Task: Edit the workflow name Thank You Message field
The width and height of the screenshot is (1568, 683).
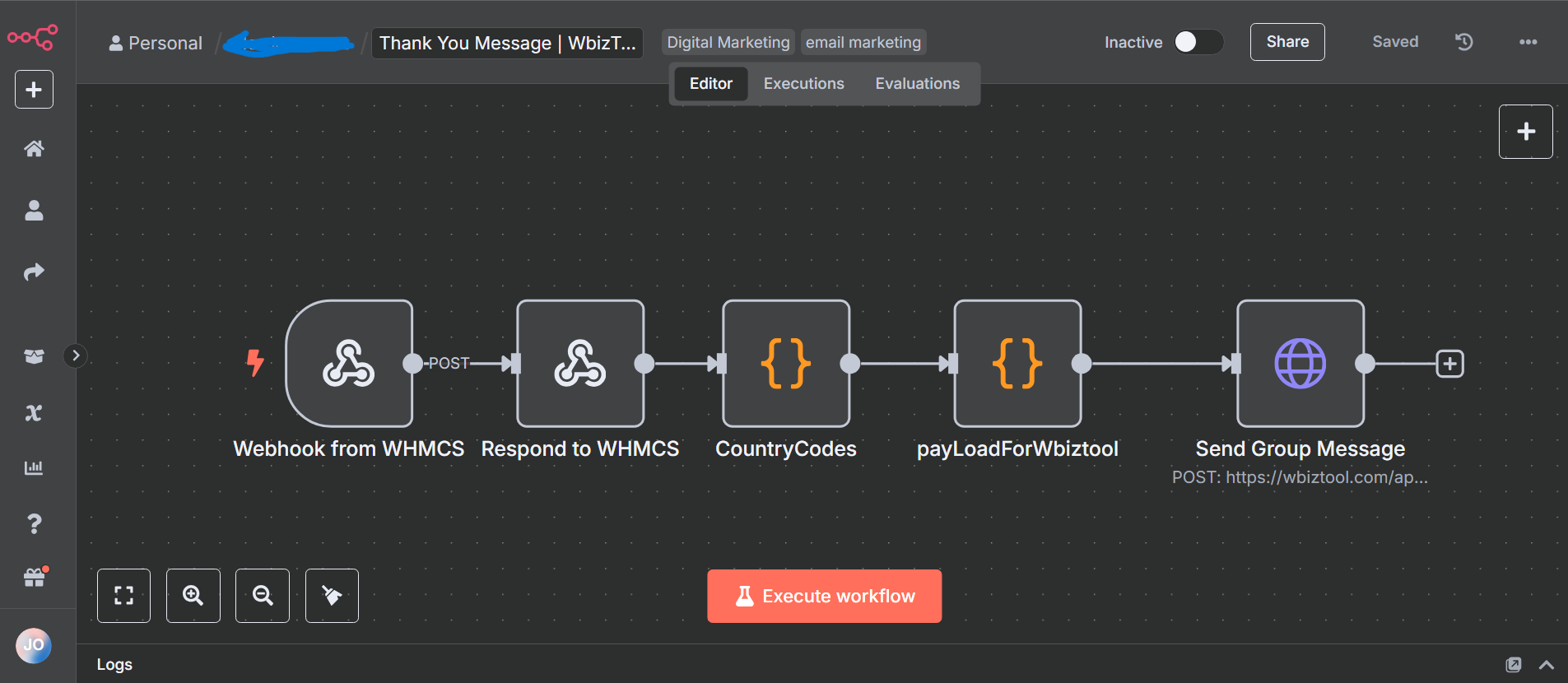Action: (507, 43)
